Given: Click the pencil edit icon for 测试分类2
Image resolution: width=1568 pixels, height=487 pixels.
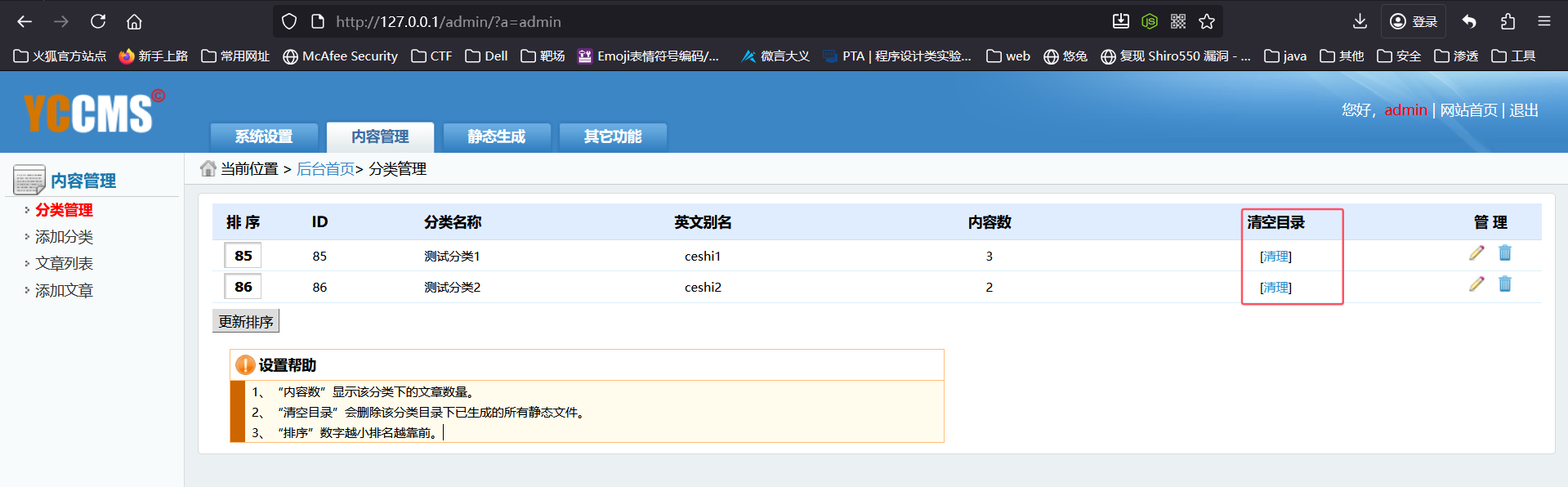Looking at the screenshot, I should (x=1476, y=284).
